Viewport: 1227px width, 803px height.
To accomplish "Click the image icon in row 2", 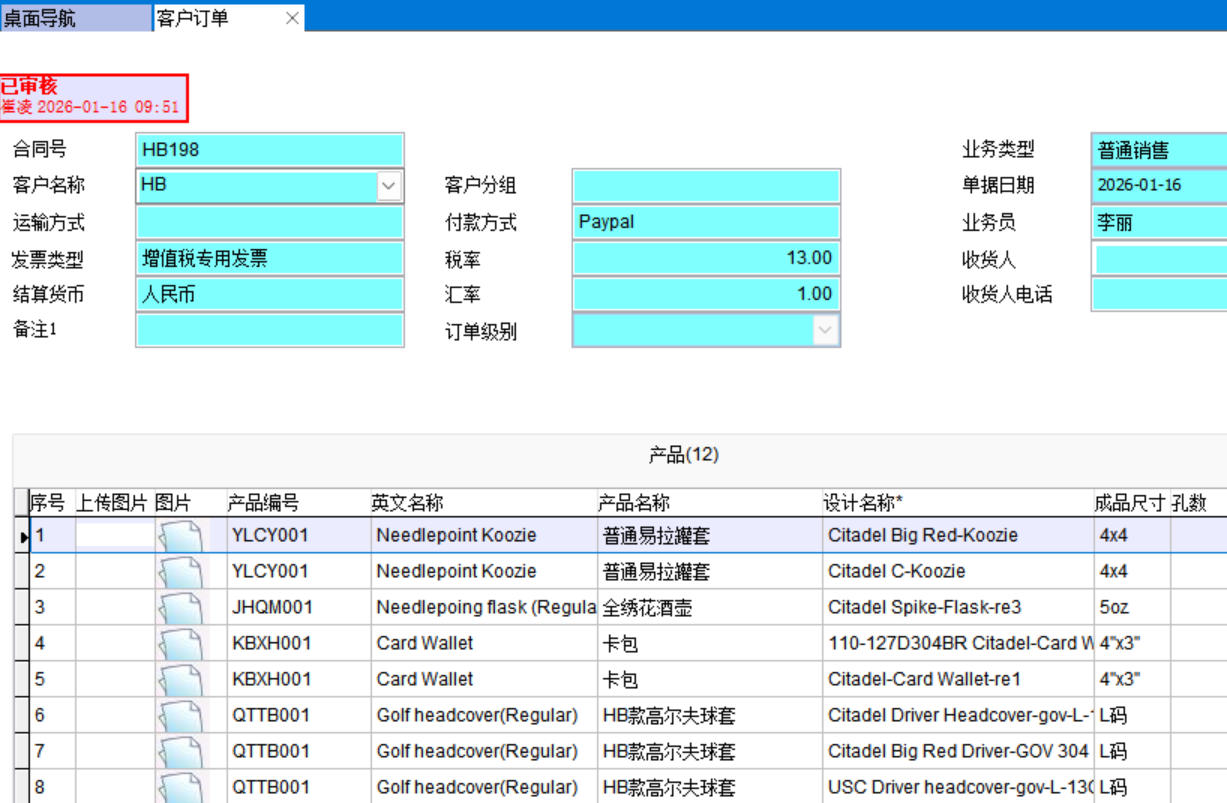I will click(x=181, y=572).
